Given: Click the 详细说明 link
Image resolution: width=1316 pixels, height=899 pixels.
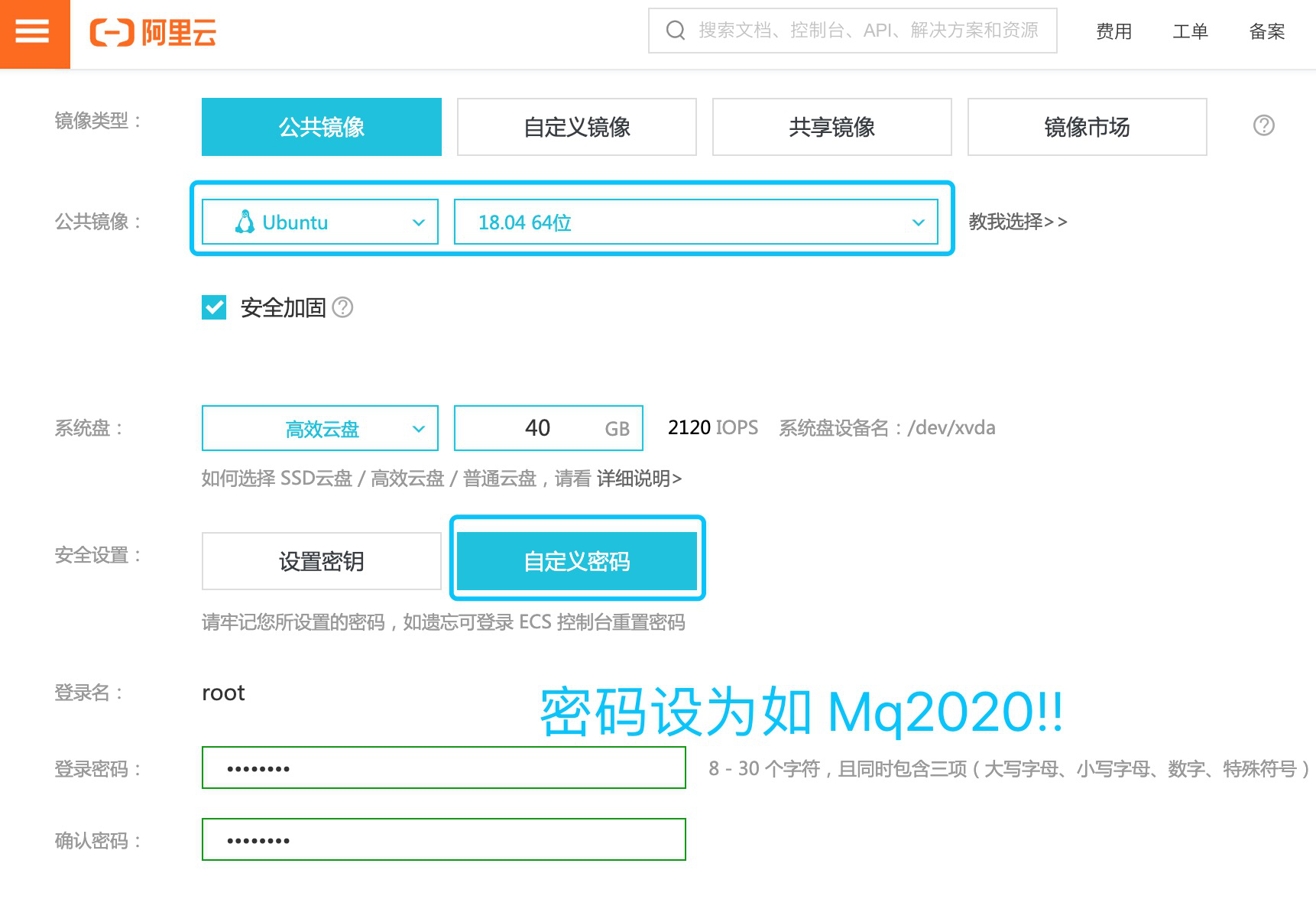Looking at the screenshot, I should point(639,479).
